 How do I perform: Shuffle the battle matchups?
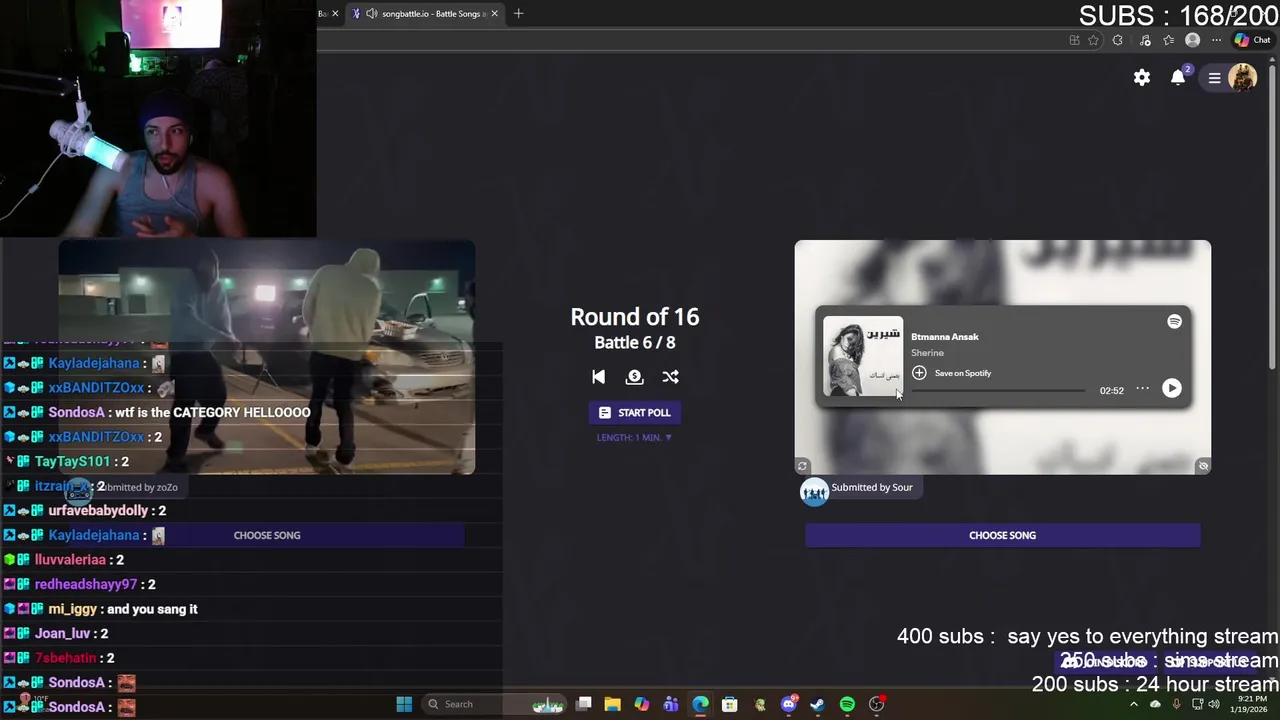670,377
